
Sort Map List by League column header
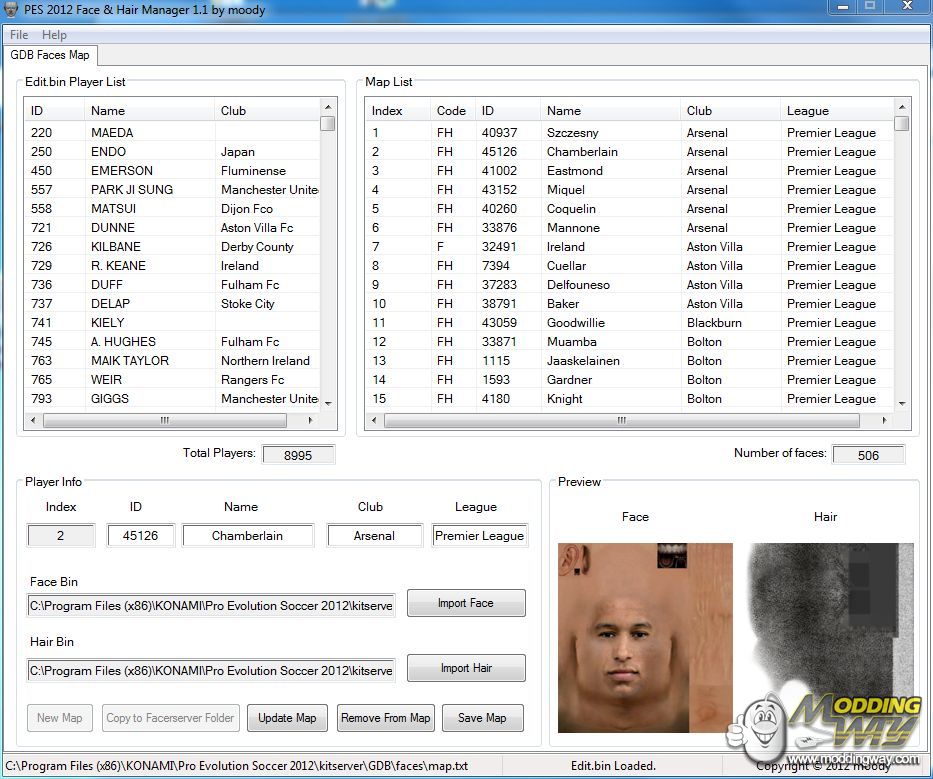coord(808,111)
